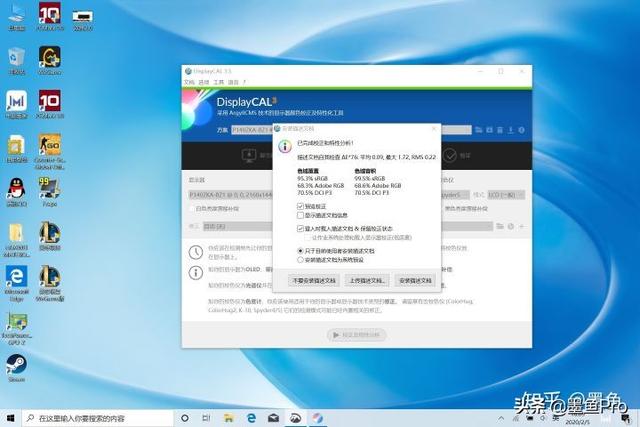Screen dimensions: 640x427
Task: Open the second menu in DisplayCAL menu bar
Action: coord(204,82)
